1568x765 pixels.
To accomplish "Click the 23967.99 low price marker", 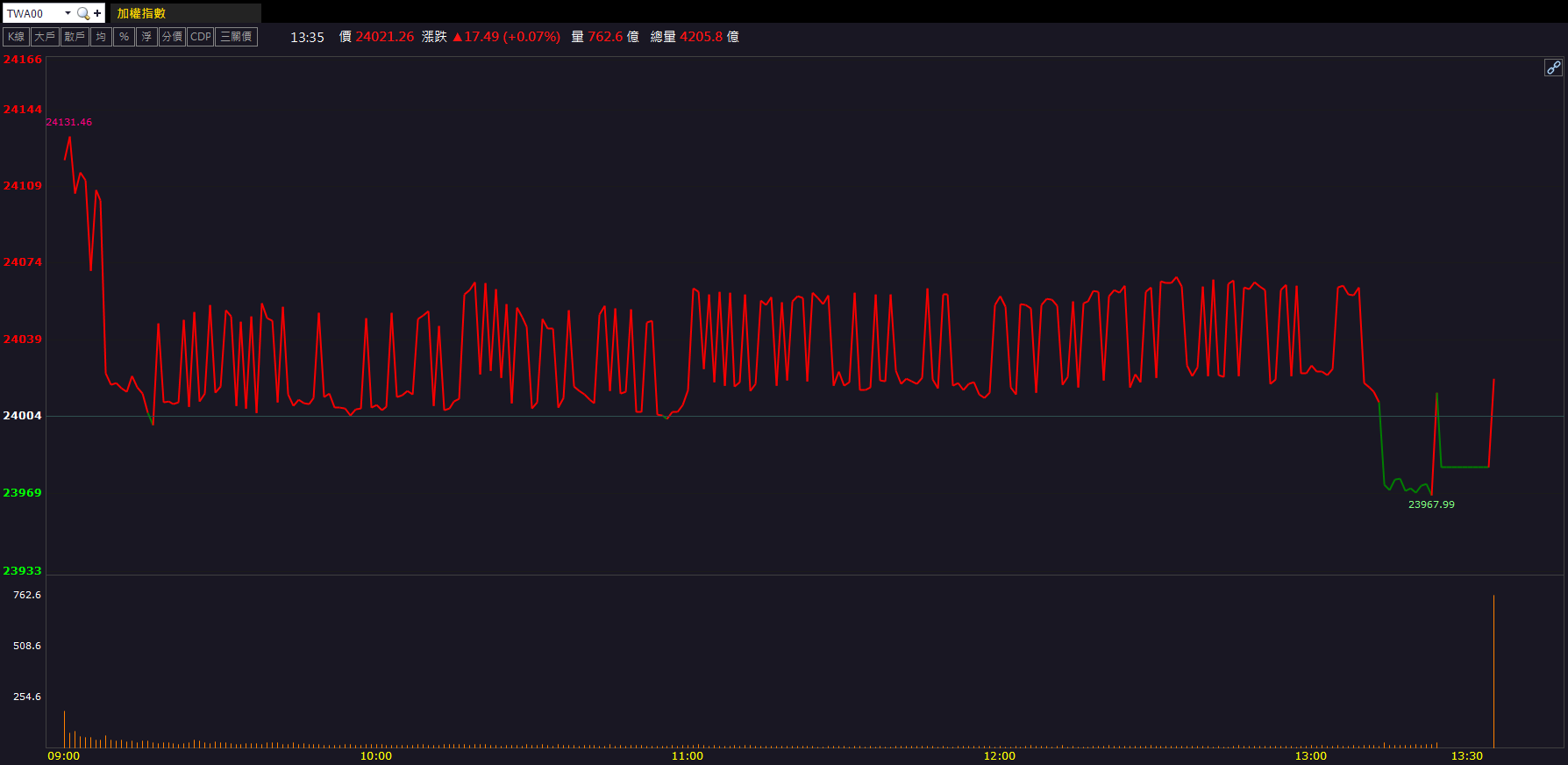I will pos(1431,504).
